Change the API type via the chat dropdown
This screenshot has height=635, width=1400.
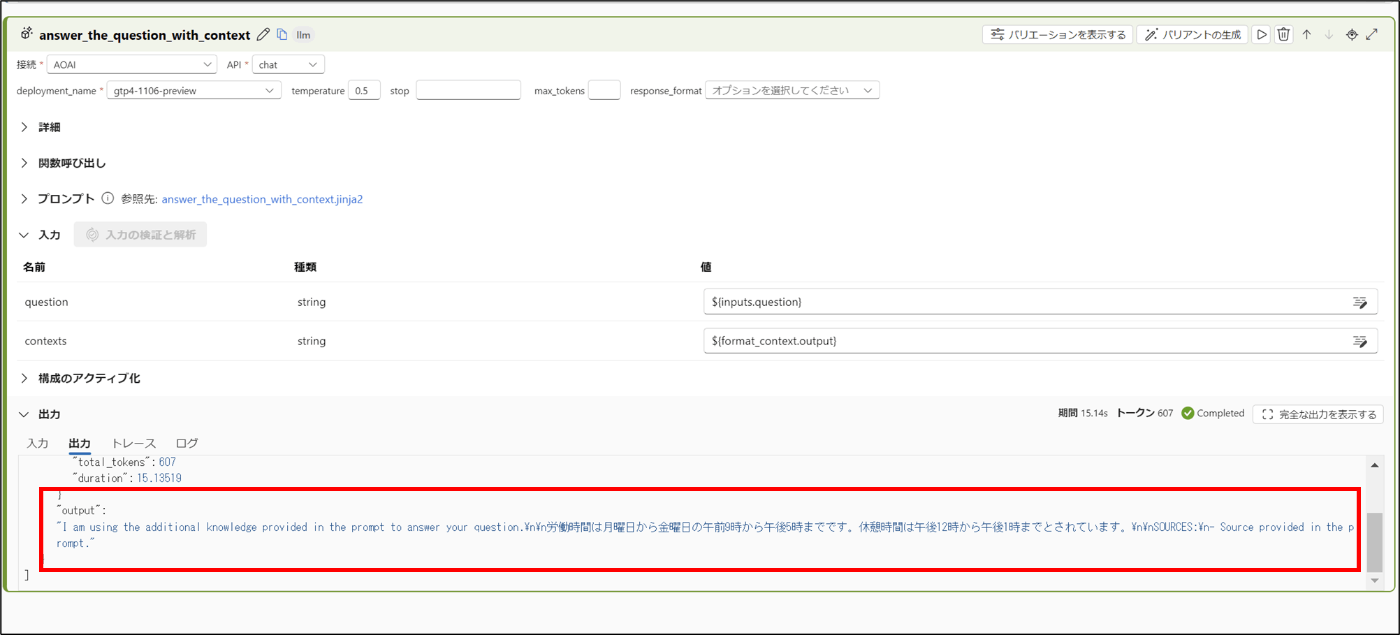pos(288,63)
